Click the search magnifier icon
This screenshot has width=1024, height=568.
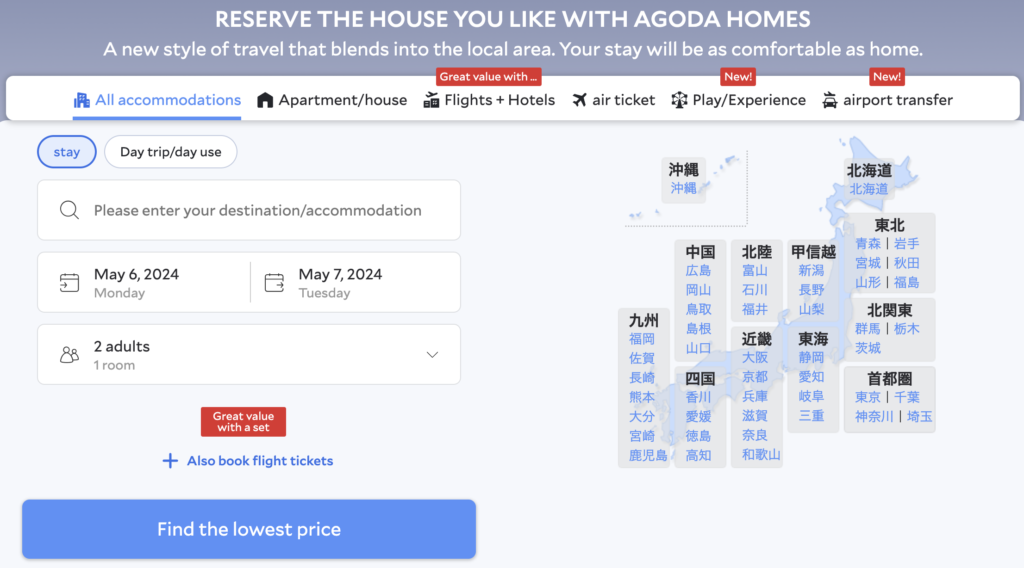coord(69,210)
